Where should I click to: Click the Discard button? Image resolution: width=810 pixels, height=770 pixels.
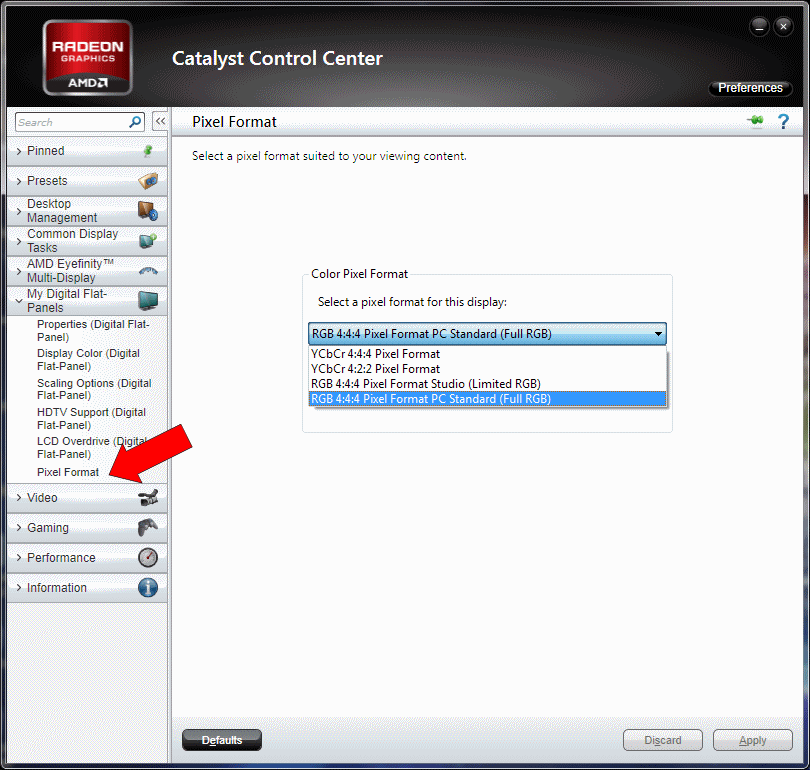(x=663, y=740)
